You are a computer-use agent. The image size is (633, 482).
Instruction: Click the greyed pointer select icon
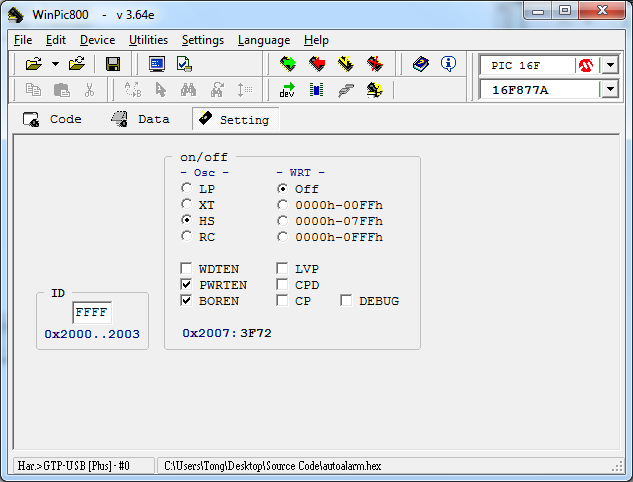161,90
